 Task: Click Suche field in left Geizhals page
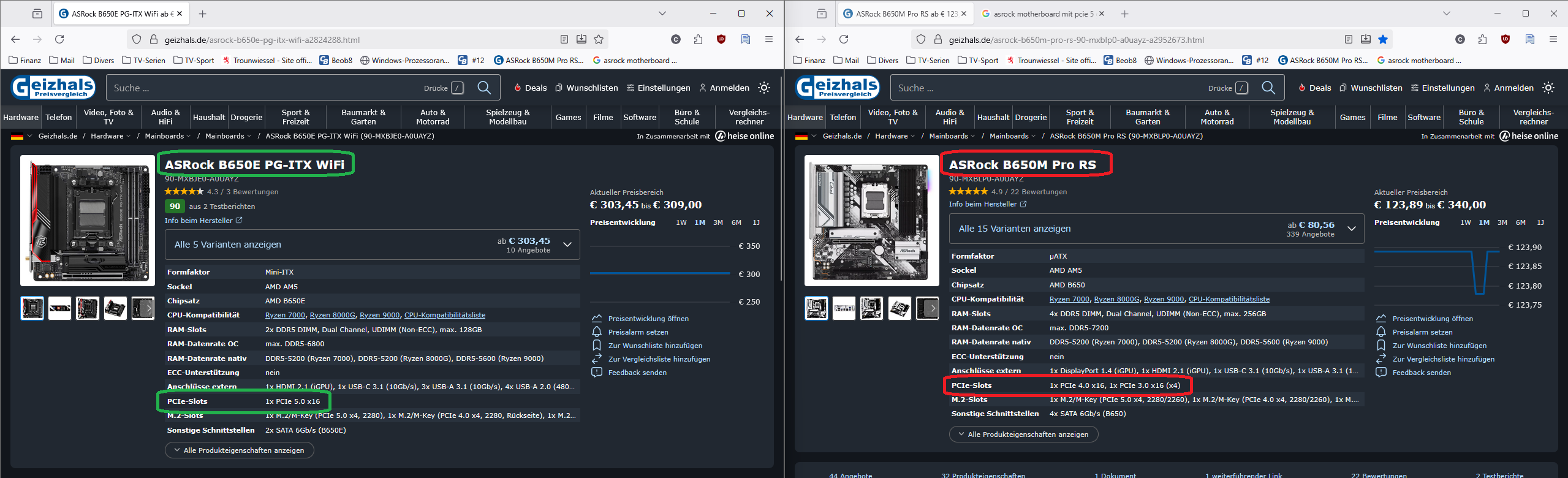tap(263, 88)
